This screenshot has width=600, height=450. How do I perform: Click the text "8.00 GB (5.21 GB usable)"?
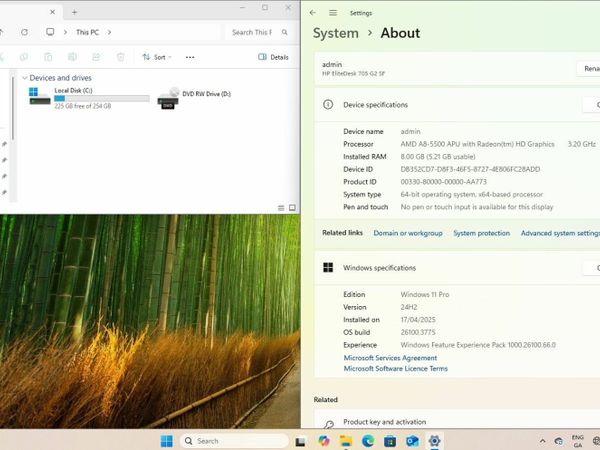point(438,157)
